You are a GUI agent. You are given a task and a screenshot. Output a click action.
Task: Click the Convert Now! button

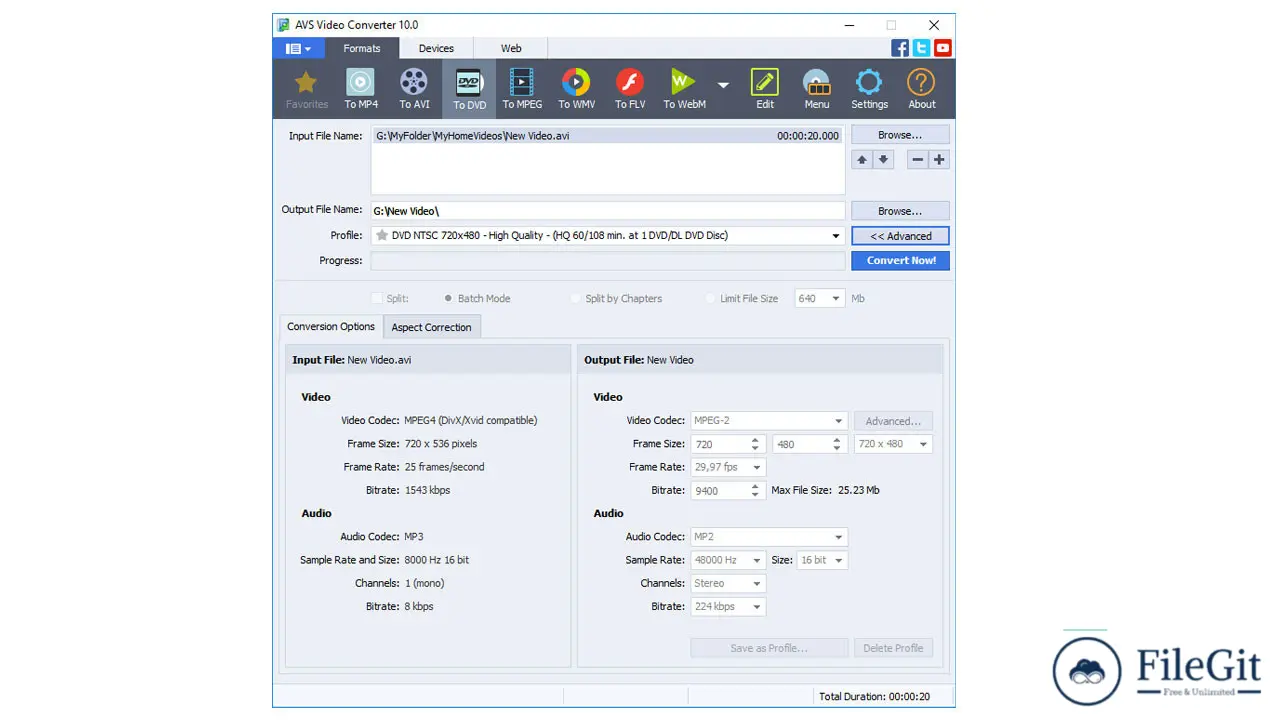tap(900, 260)
